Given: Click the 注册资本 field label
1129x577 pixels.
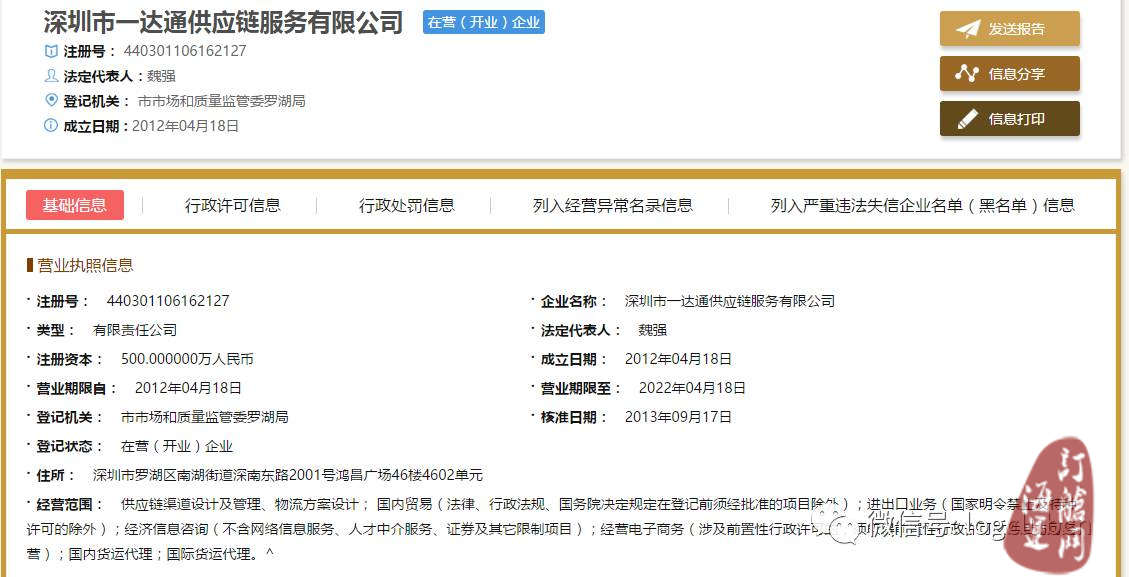Looking at the screenshot, I should point(70,359).
